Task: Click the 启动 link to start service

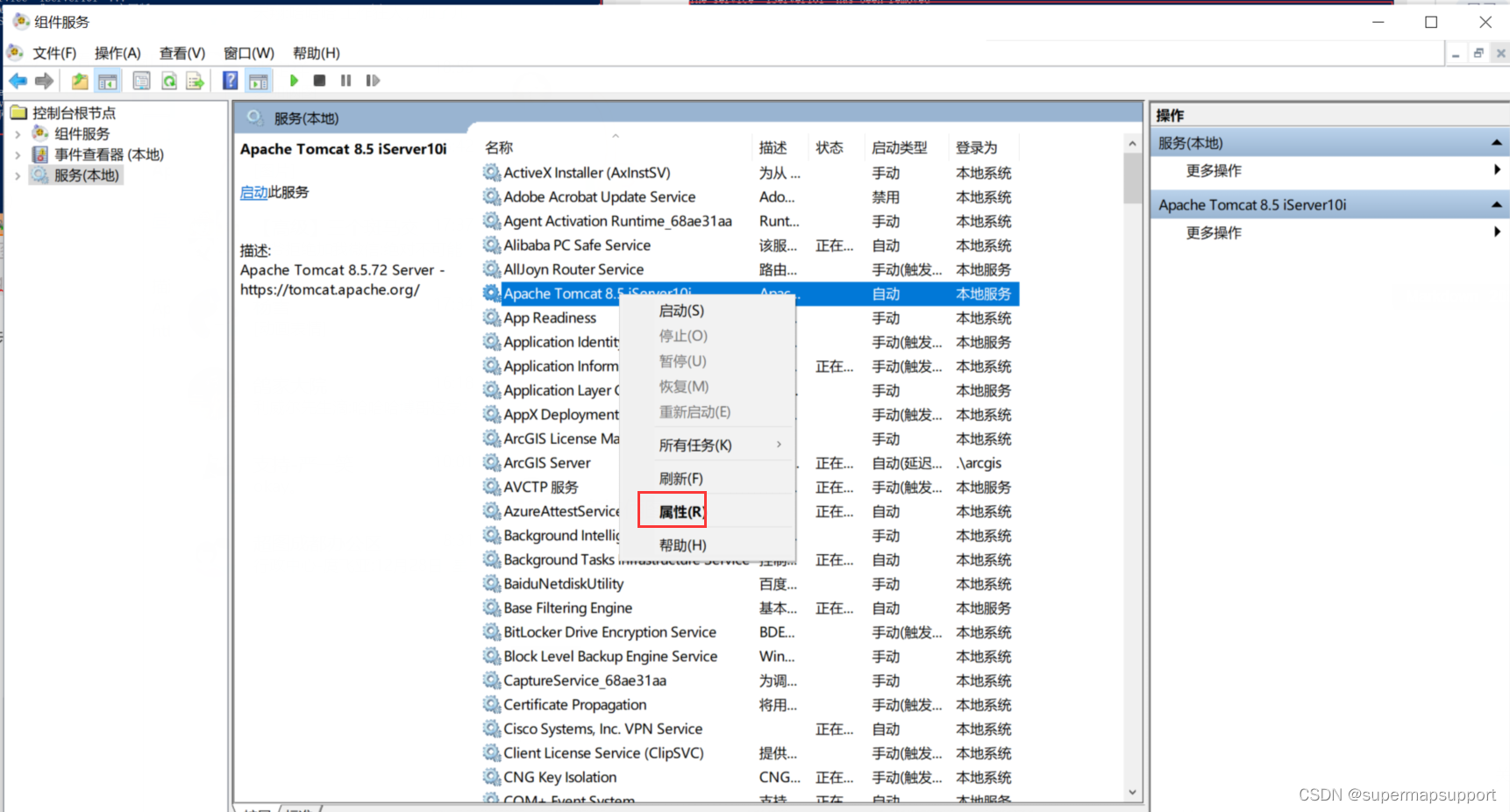Action: [253, 192]
